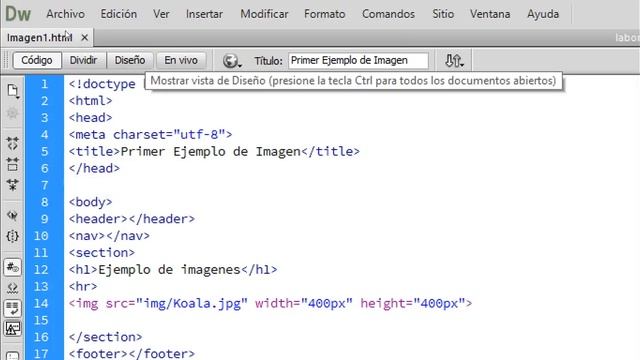This screenshot has height=360, width=640.
Task: Open the Open Documents list icon
Action: (12, 91)
